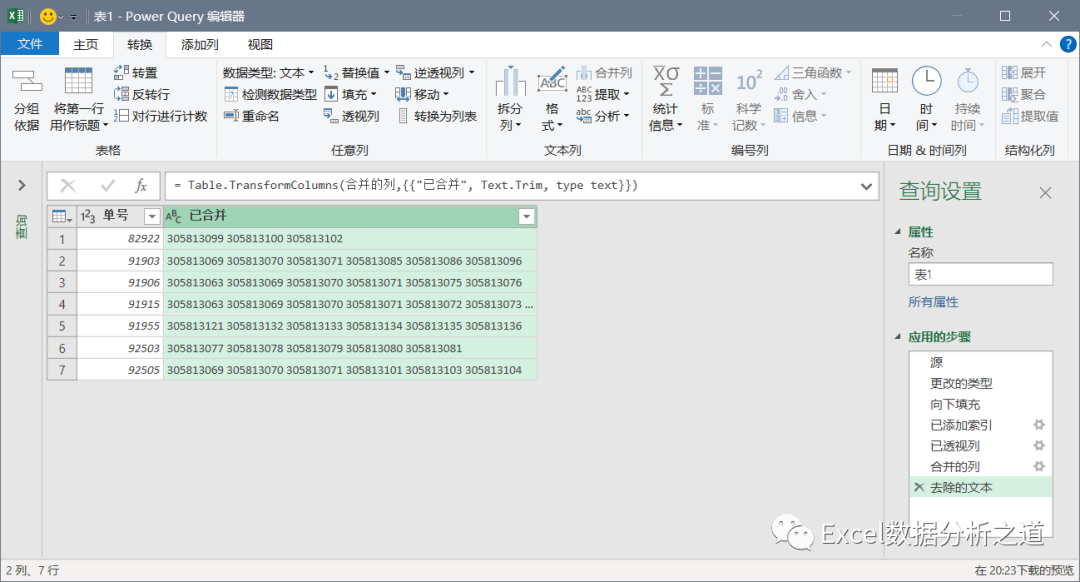Image resolution: width=1080 pixels, height=582 pixels.
Task: Open the 数据类型: 文本 dropdown
Action: coord(269,72)
